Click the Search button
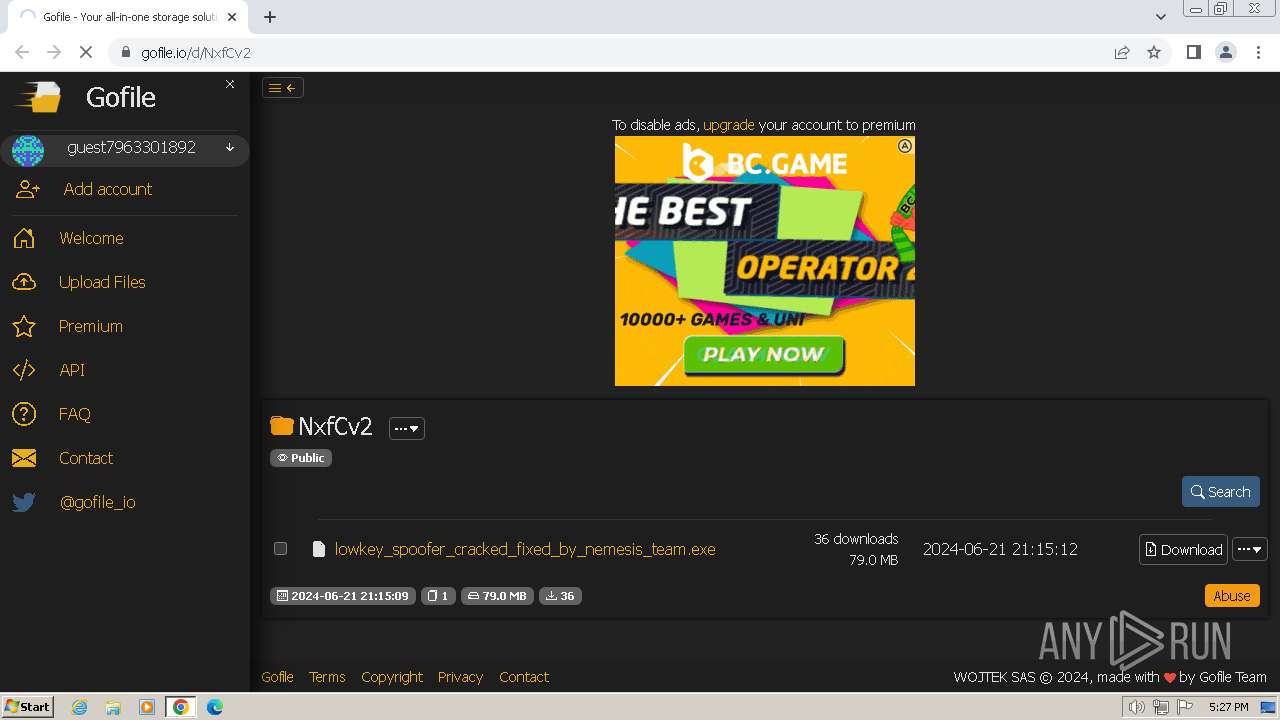This screenshot has height=720, width=1280. (x=1221, y=491)
